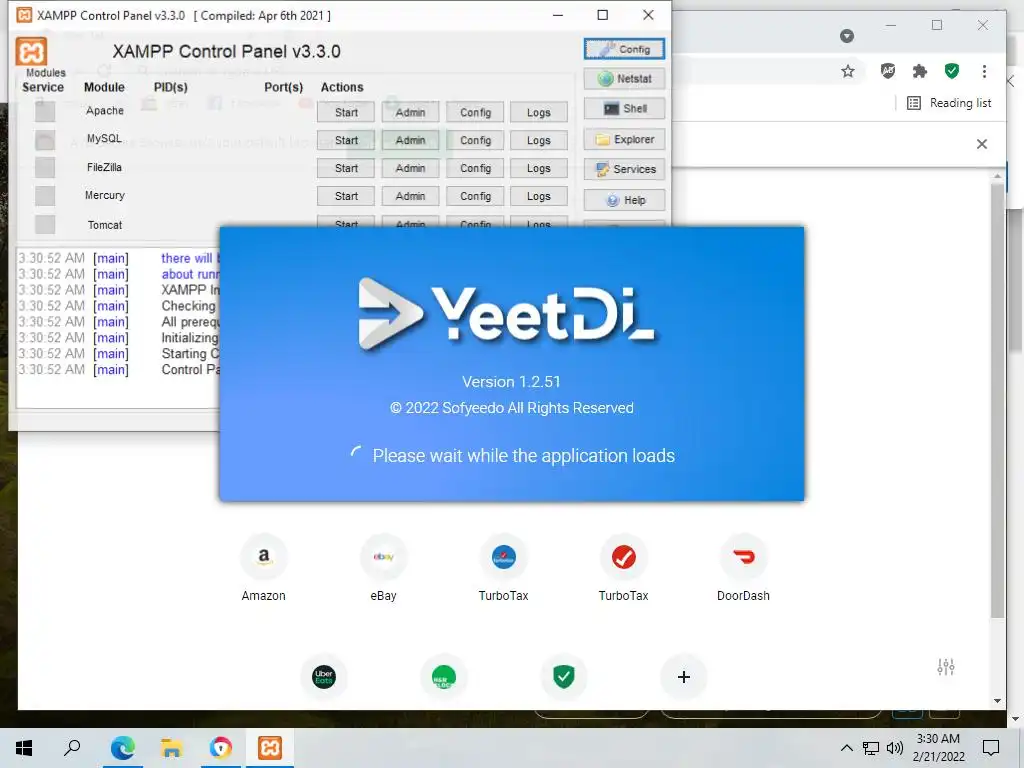1024x768 pixels.
Task: Start the FileZilla module
Action: pyautogui.click(x=346, y=168)
